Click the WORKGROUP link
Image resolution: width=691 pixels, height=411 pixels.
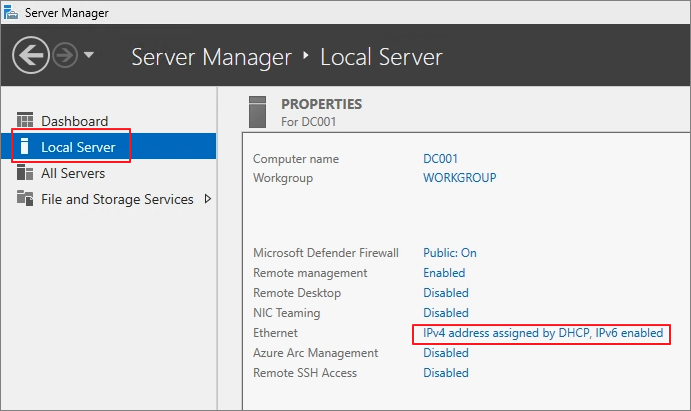460,178
